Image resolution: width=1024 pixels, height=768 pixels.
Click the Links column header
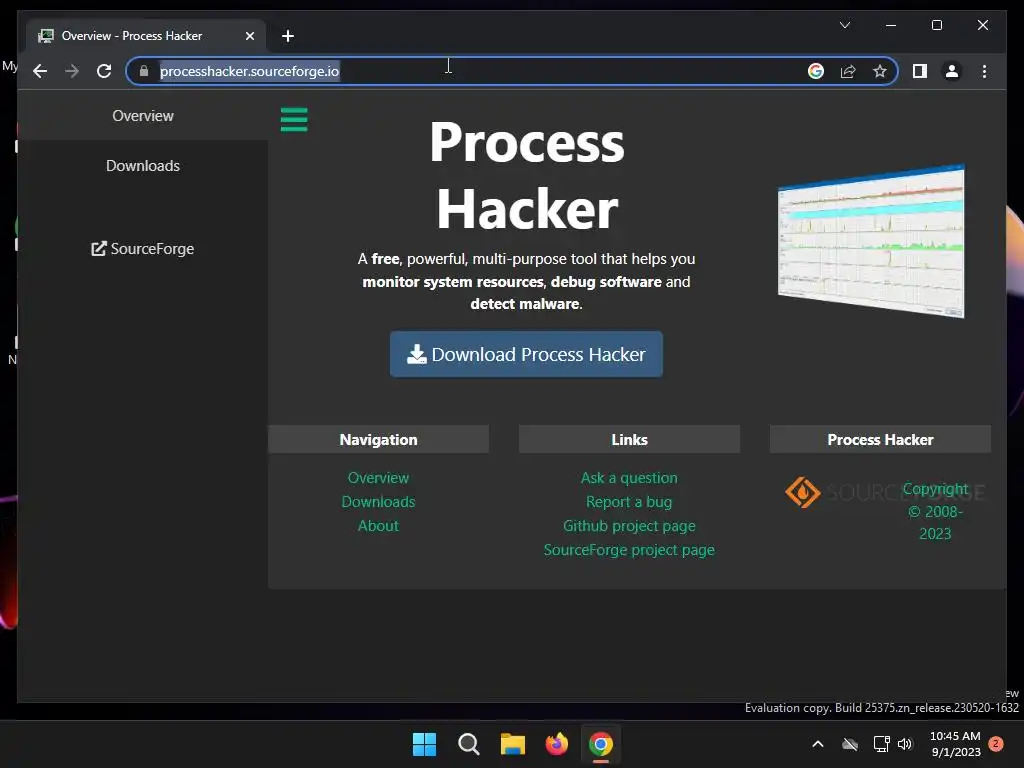point(629,440)
